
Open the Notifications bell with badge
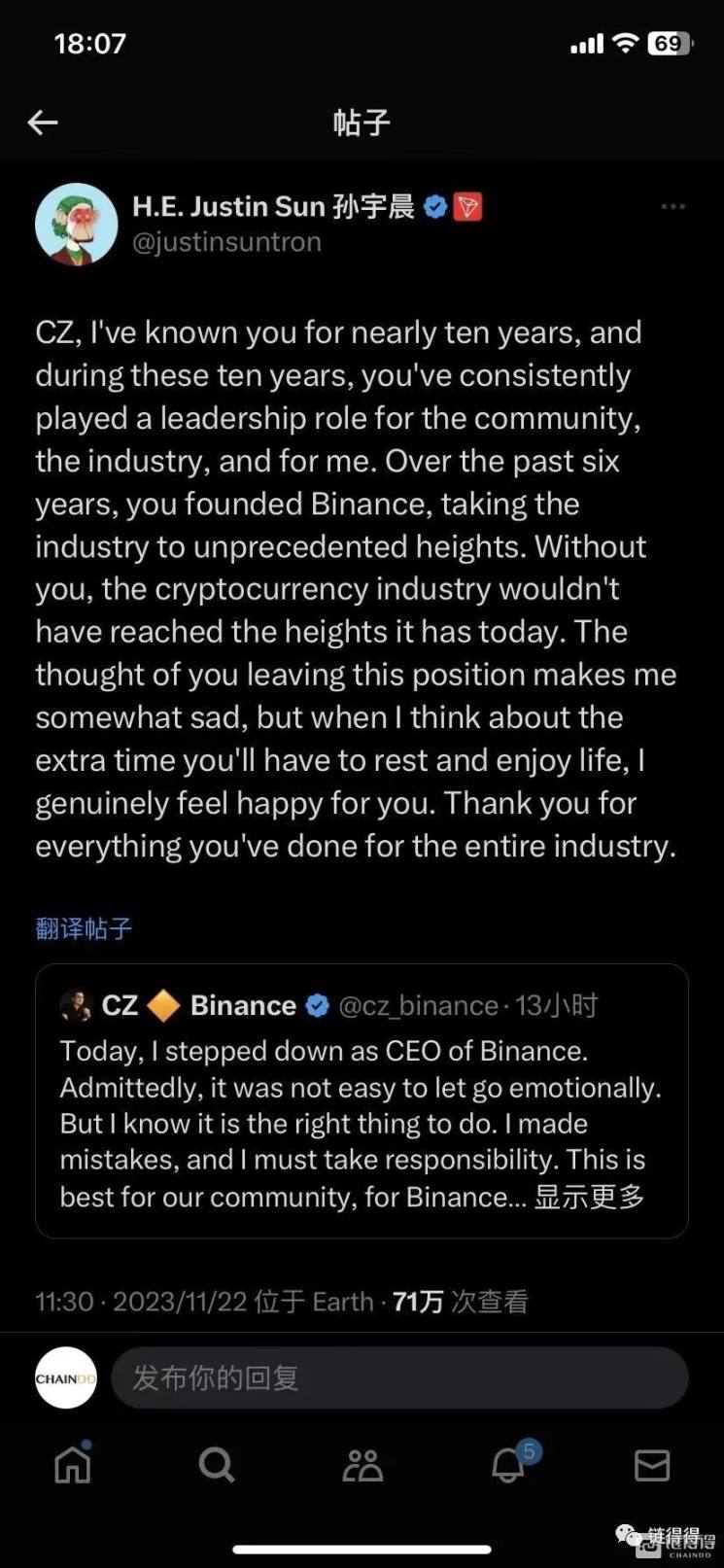(508, 1464)
